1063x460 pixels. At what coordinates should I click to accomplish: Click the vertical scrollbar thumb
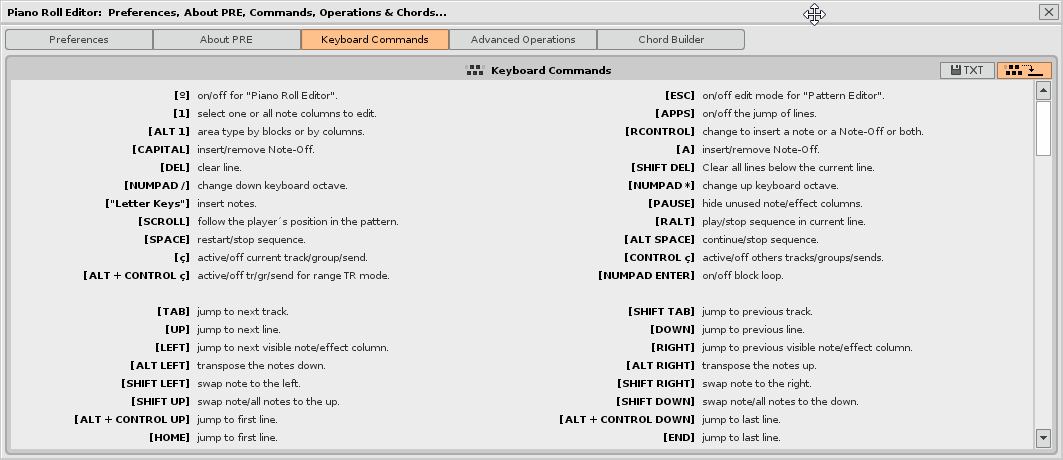pos(1043,127)
